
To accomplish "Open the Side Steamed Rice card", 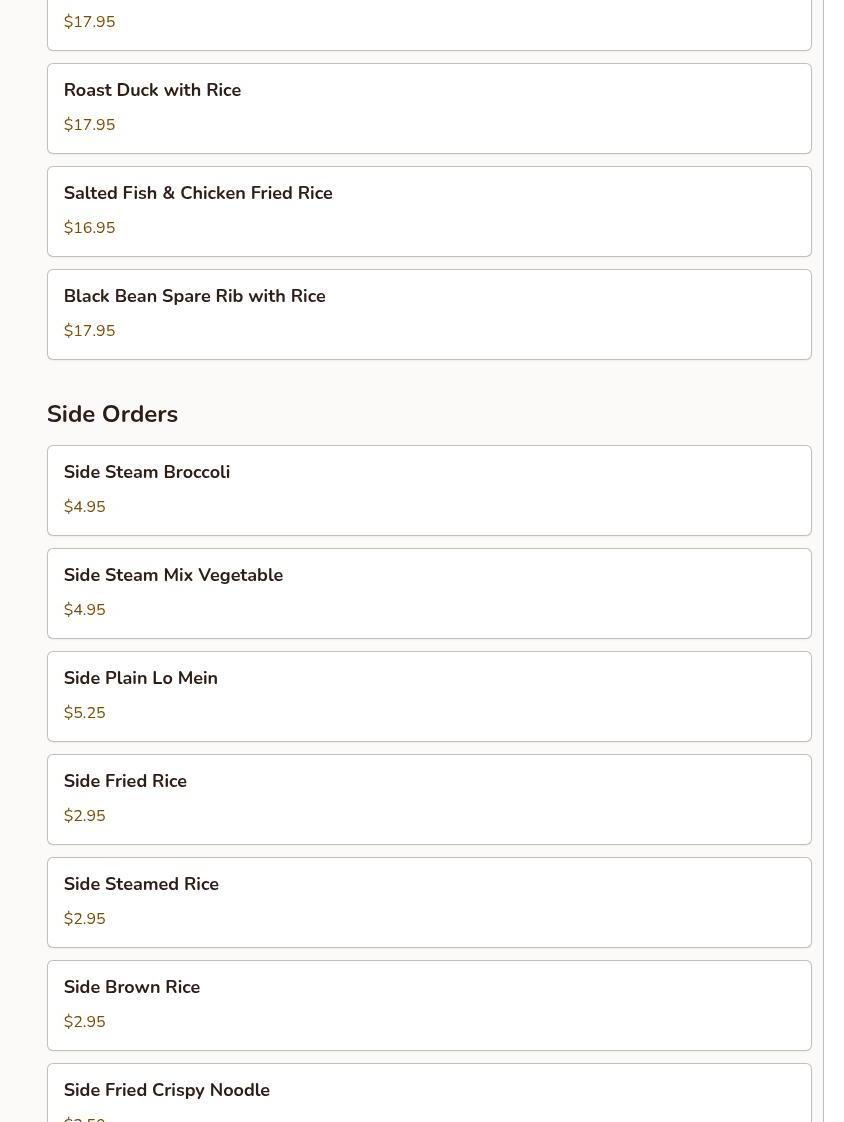I will [429, 903].
